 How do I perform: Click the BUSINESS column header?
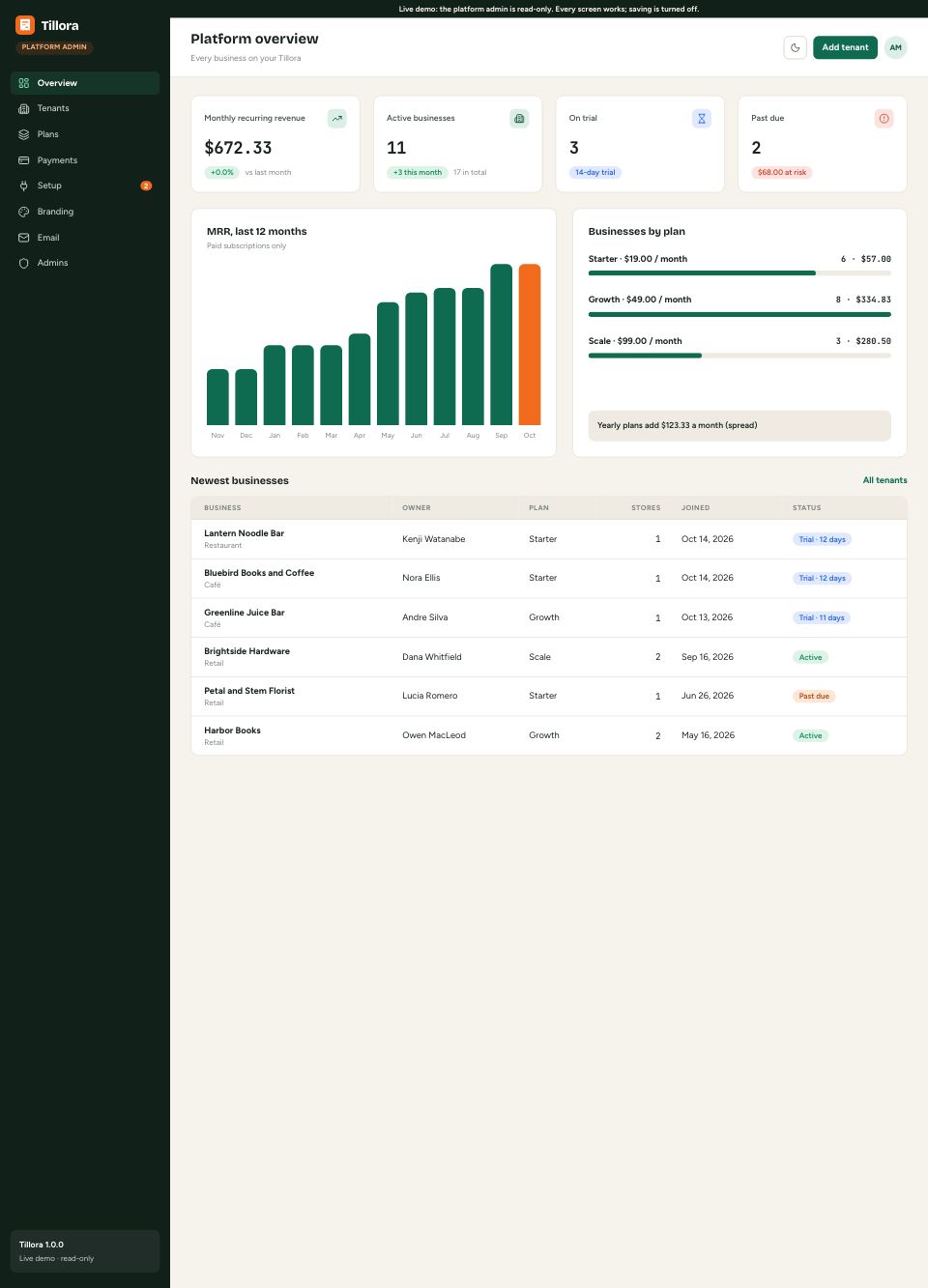click(x=222, y=507)
